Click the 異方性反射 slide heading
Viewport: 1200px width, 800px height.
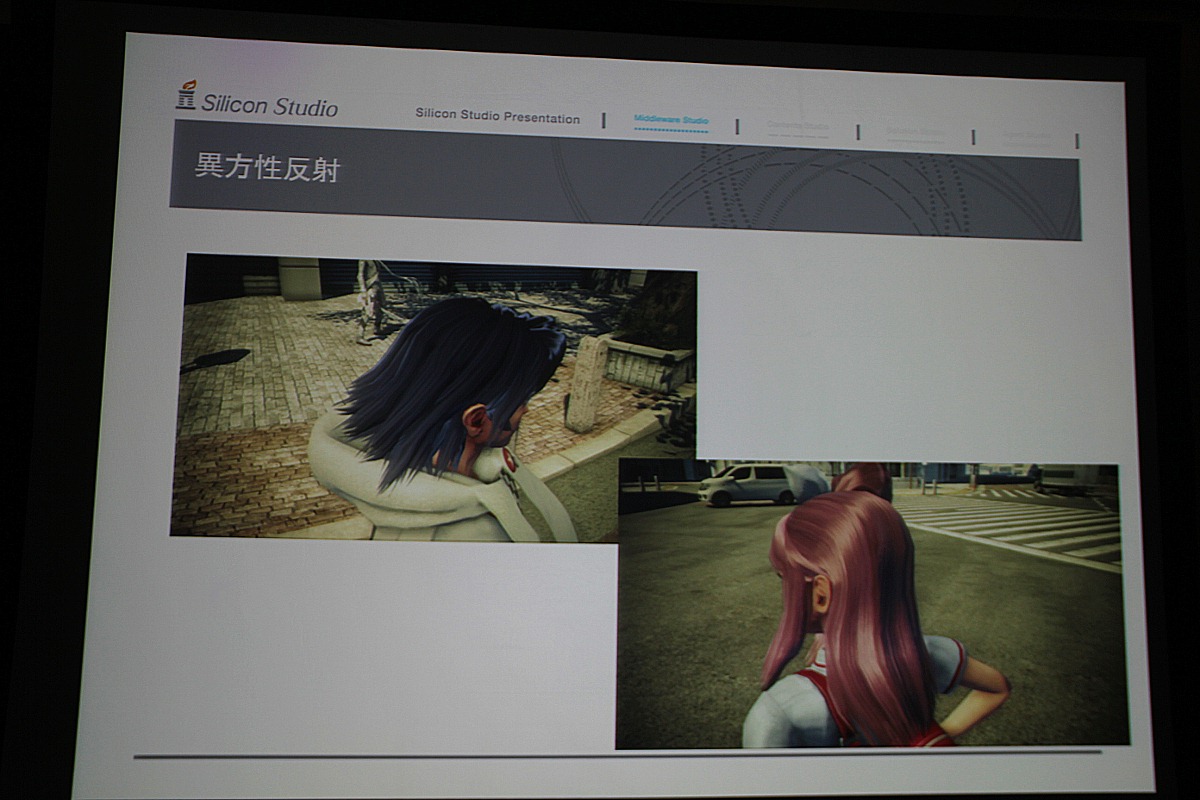point(267,168)
